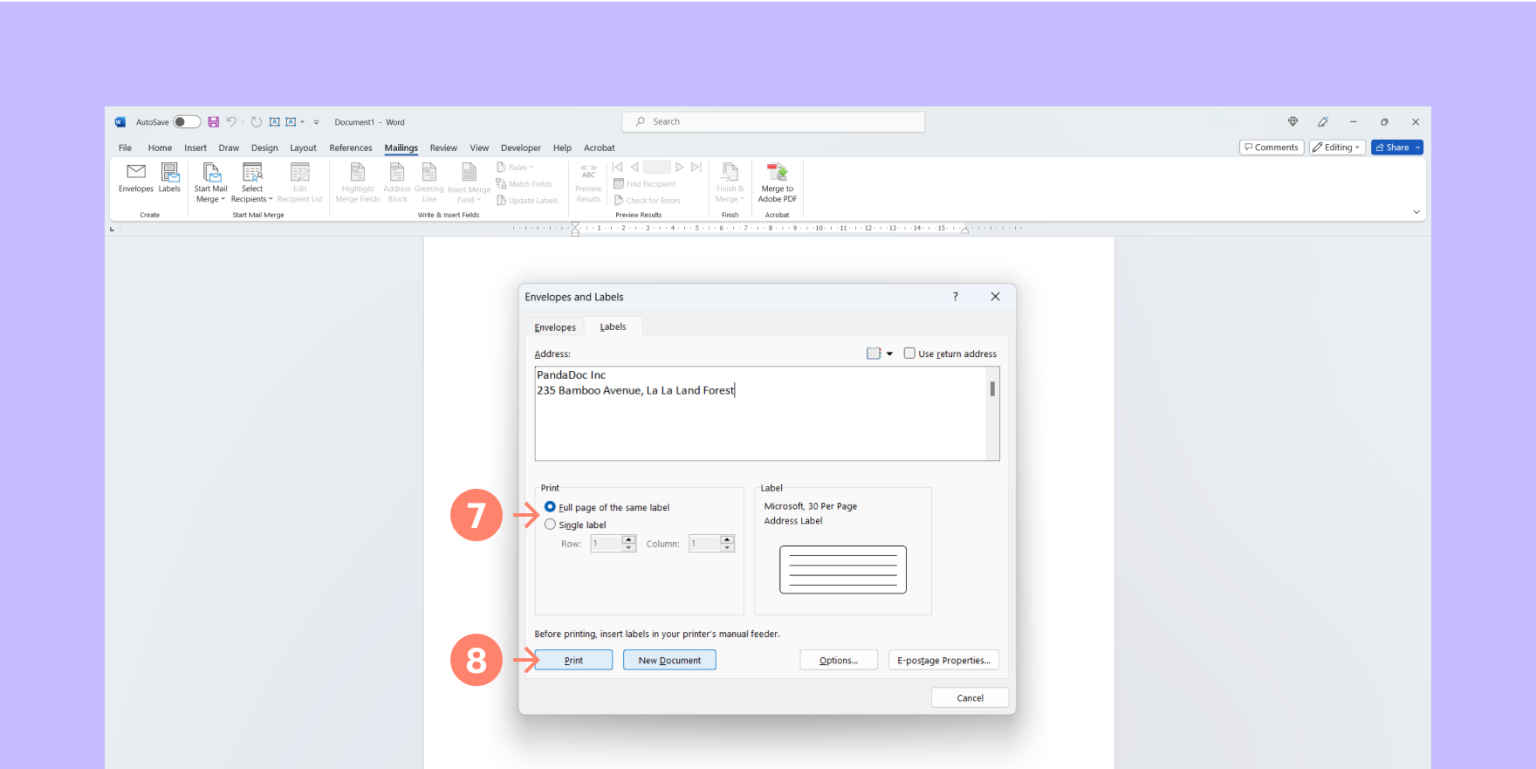Check the Use return address box
The width and height of the screenshot is (1536, 769).
(909, 353)
